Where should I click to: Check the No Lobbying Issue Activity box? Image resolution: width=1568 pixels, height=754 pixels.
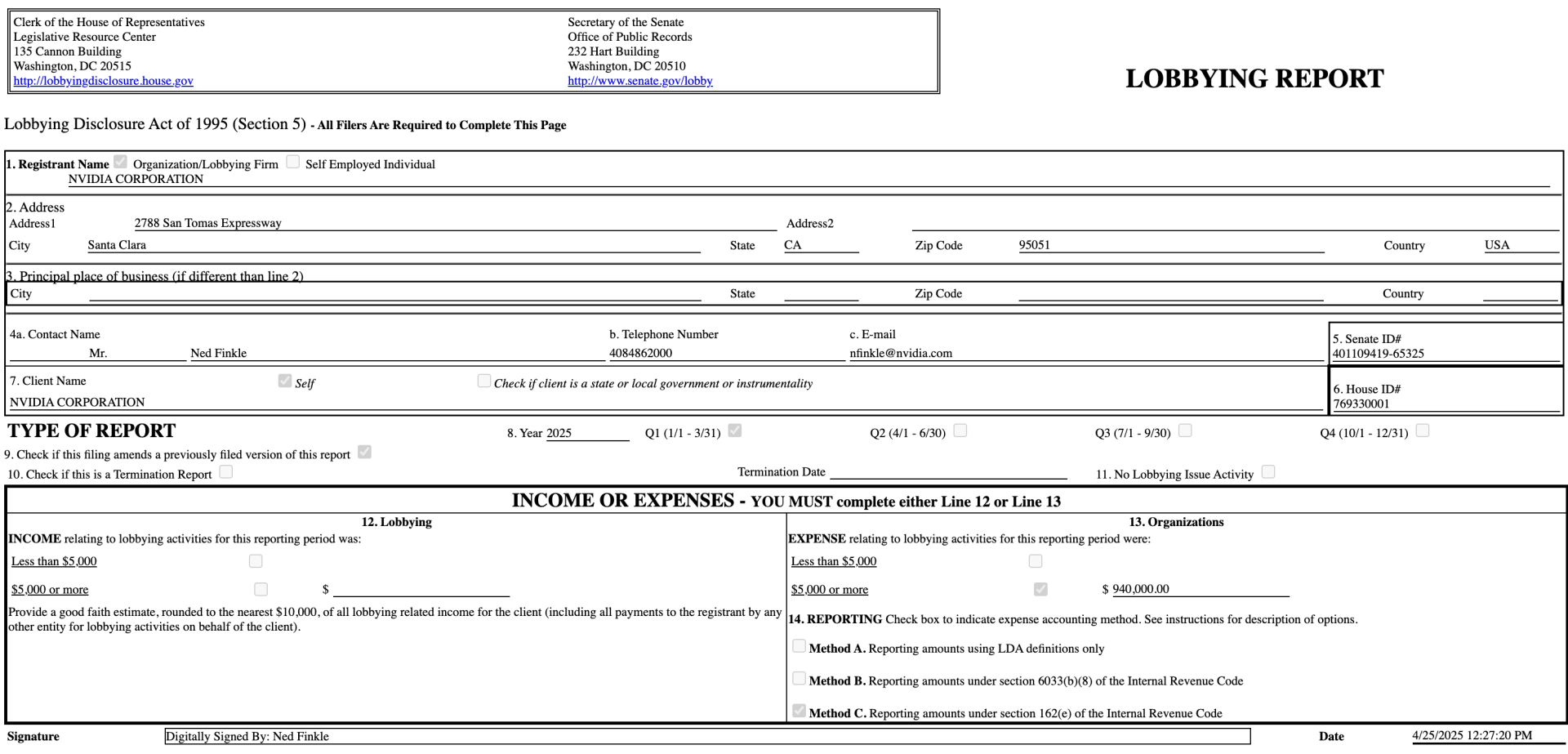click(1268, 472)
